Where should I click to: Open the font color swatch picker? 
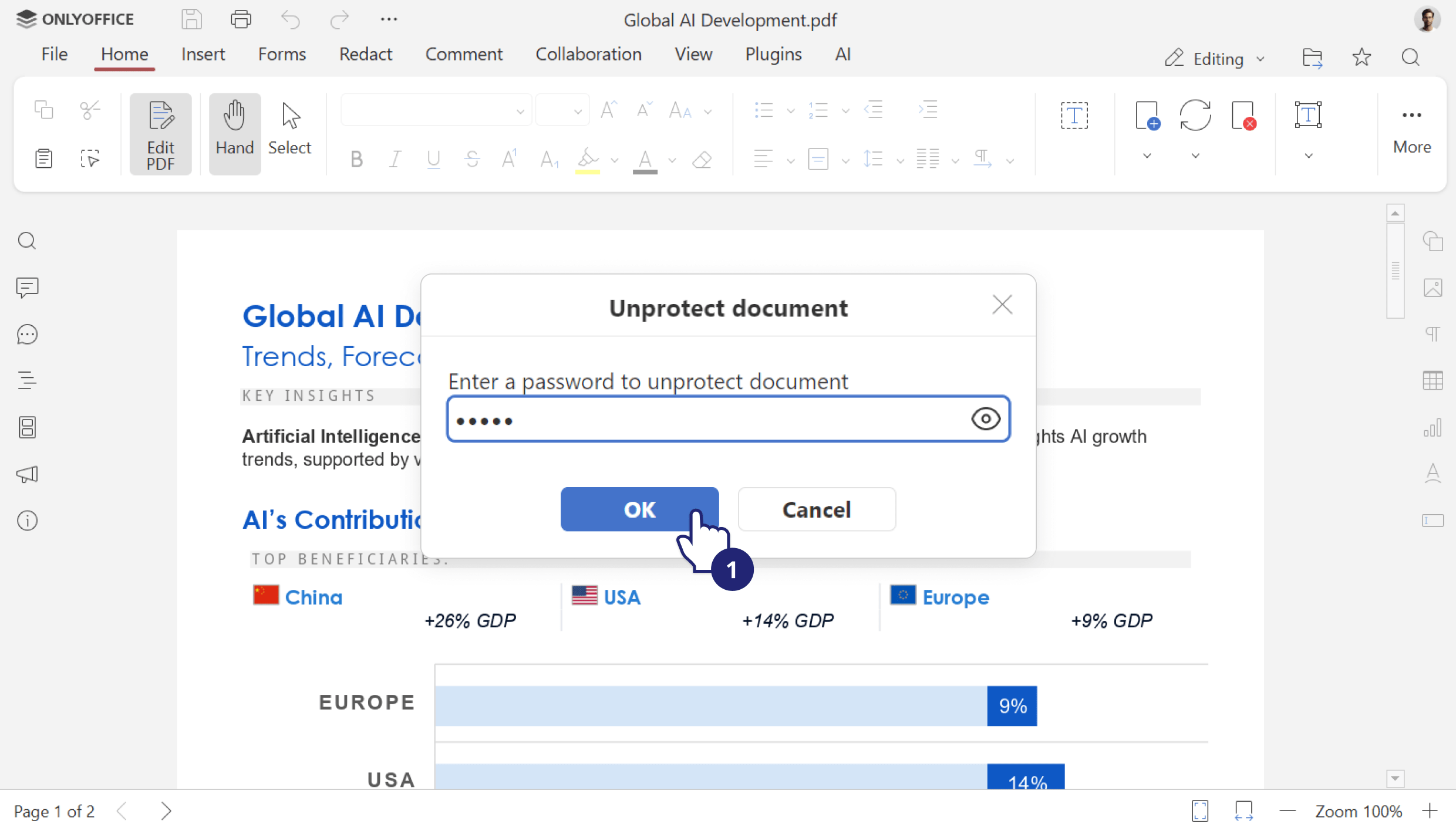(672, 160)
